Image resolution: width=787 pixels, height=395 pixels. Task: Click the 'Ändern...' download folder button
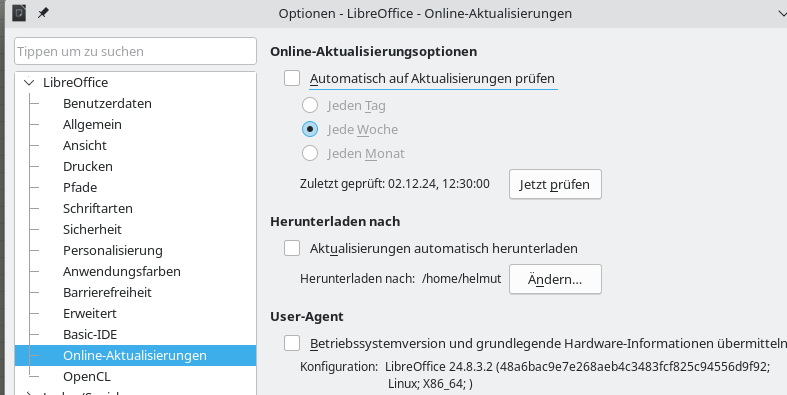[x=555, y=279]
